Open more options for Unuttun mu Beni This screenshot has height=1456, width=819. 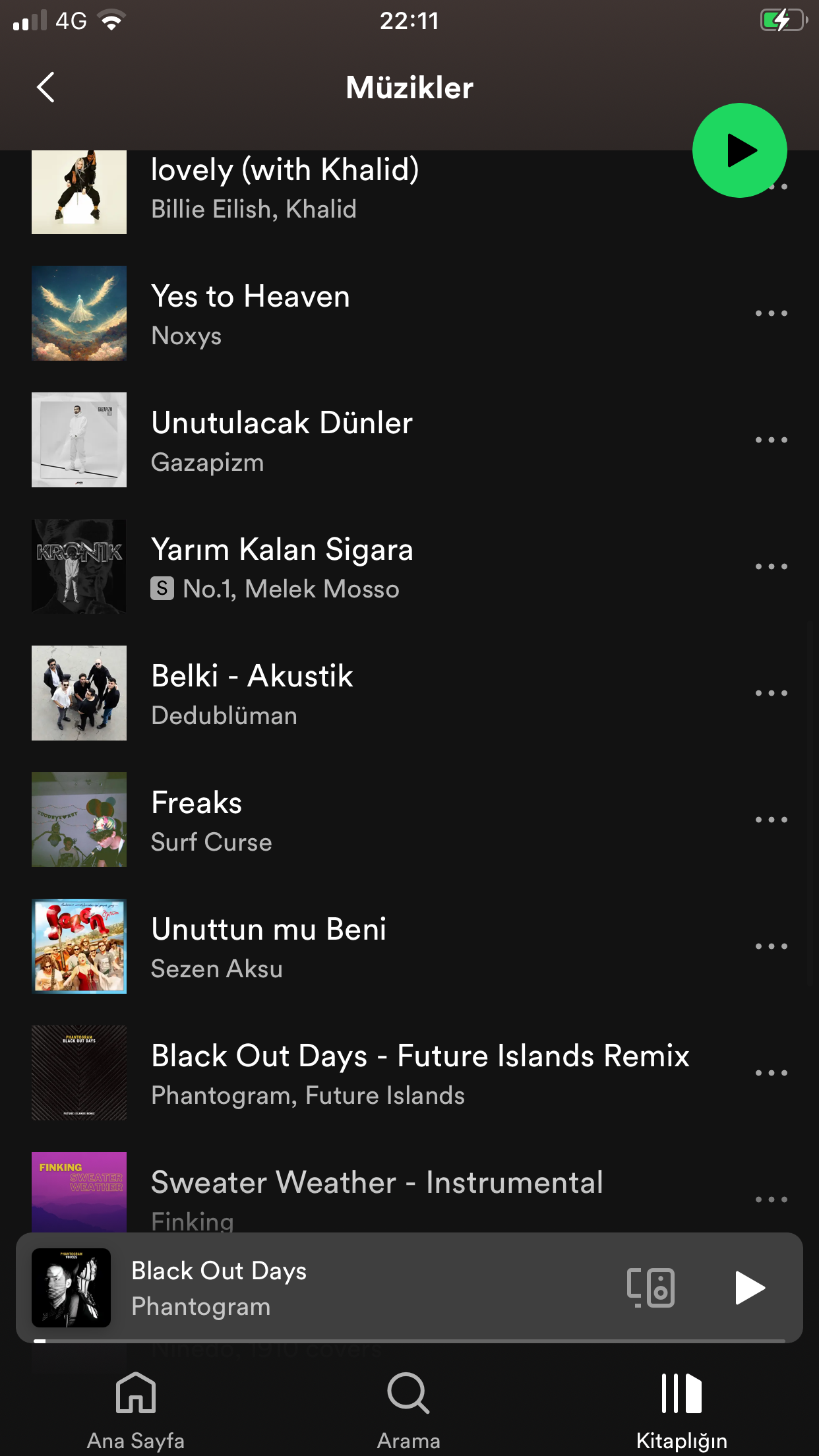tap(771, 946)
